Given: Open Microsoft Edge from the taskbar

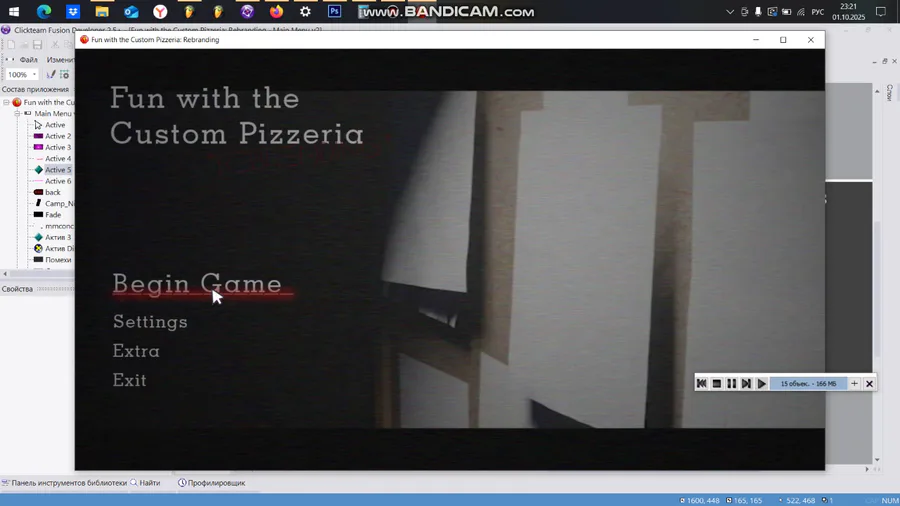Looking at the screenshot, I should tap(44, 11).
